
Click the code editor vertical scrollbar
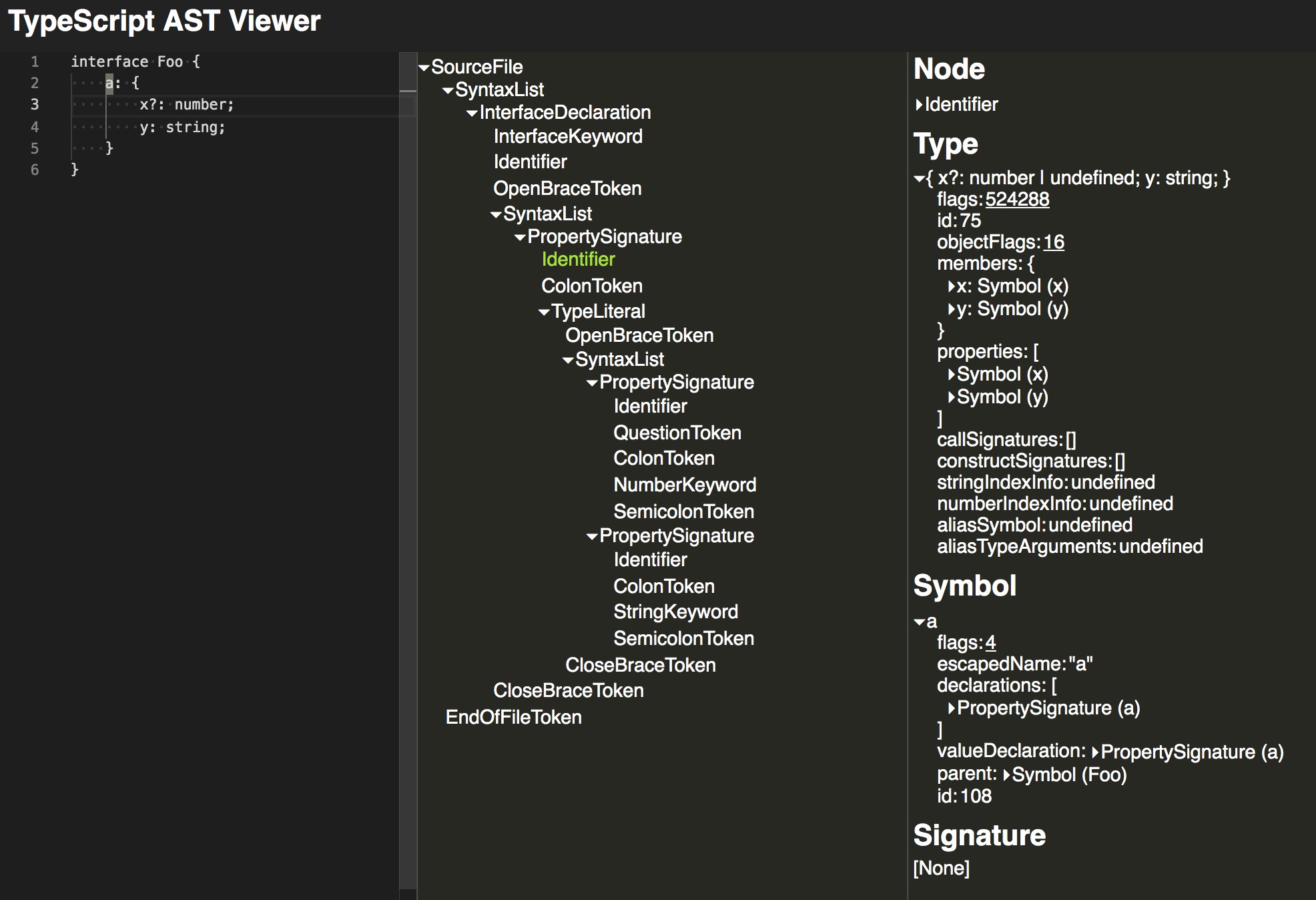coord(408,467)
